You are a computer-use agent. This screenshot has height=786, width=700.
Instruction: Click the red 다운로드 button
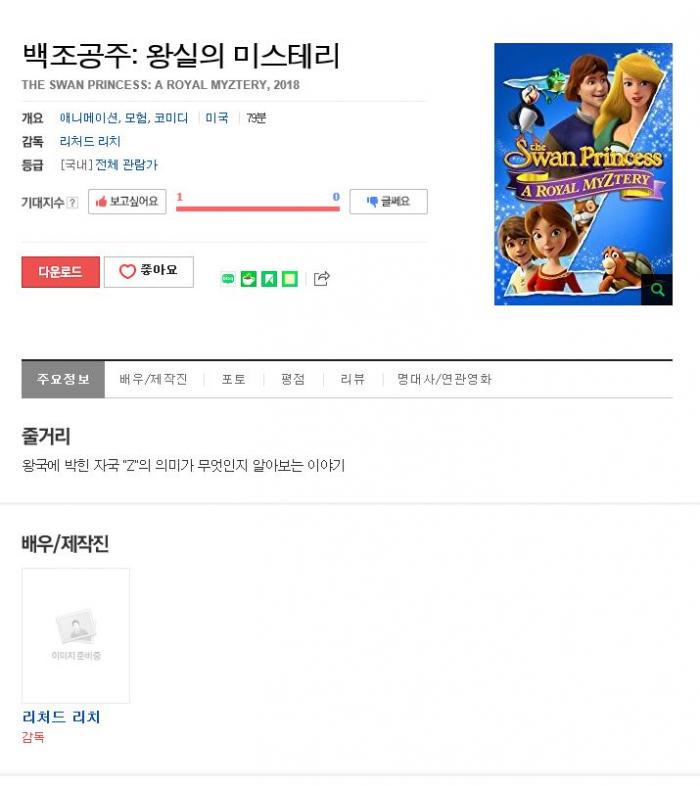click(x=61, y=272)
